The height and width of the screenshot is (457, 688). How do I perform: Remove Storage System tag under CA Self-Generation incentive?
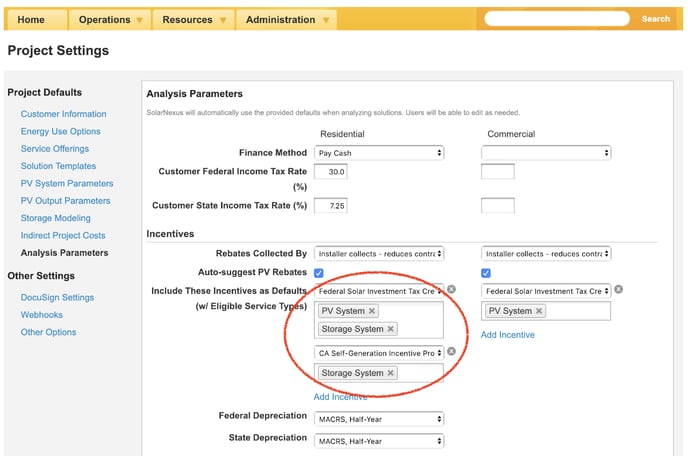coord(390,373)
